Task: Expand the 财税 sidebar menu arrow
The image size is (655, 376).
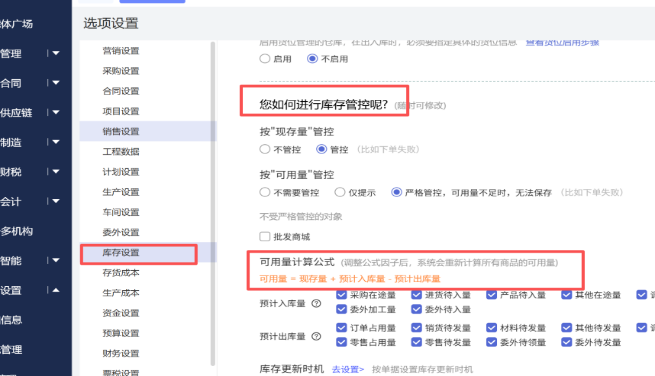Action: click(56, 171)
